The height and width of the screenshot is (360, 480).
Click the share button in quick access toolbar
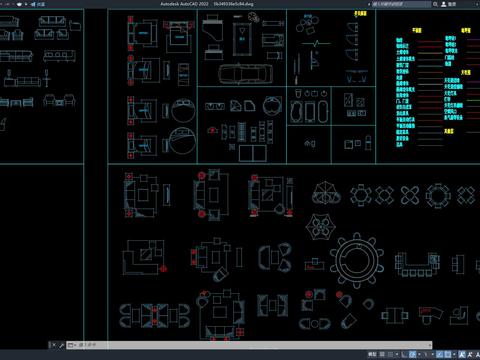(x=37, y=4)
